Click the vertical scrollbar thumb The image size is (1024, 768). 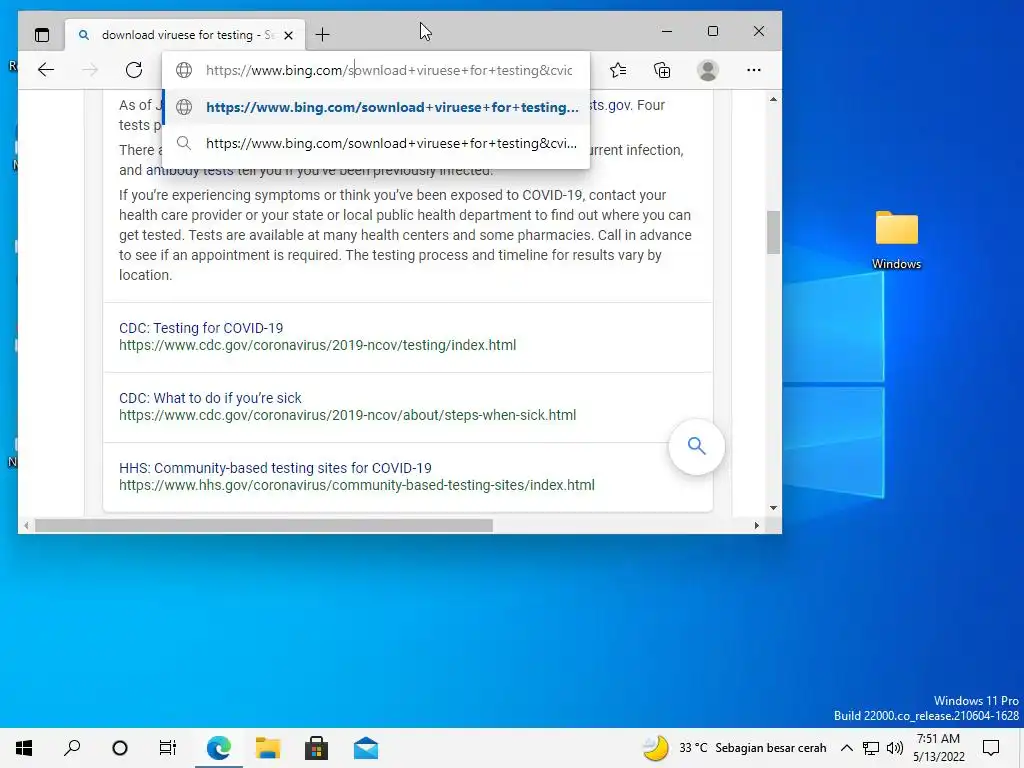point(773,232)
